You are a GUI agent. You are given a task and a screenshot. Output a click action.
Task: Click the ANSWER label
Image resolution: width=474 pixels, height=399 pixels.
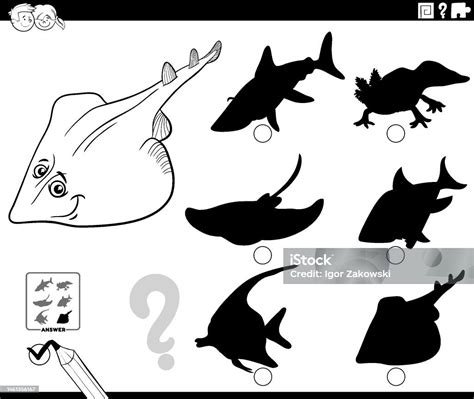pos(53,330)
